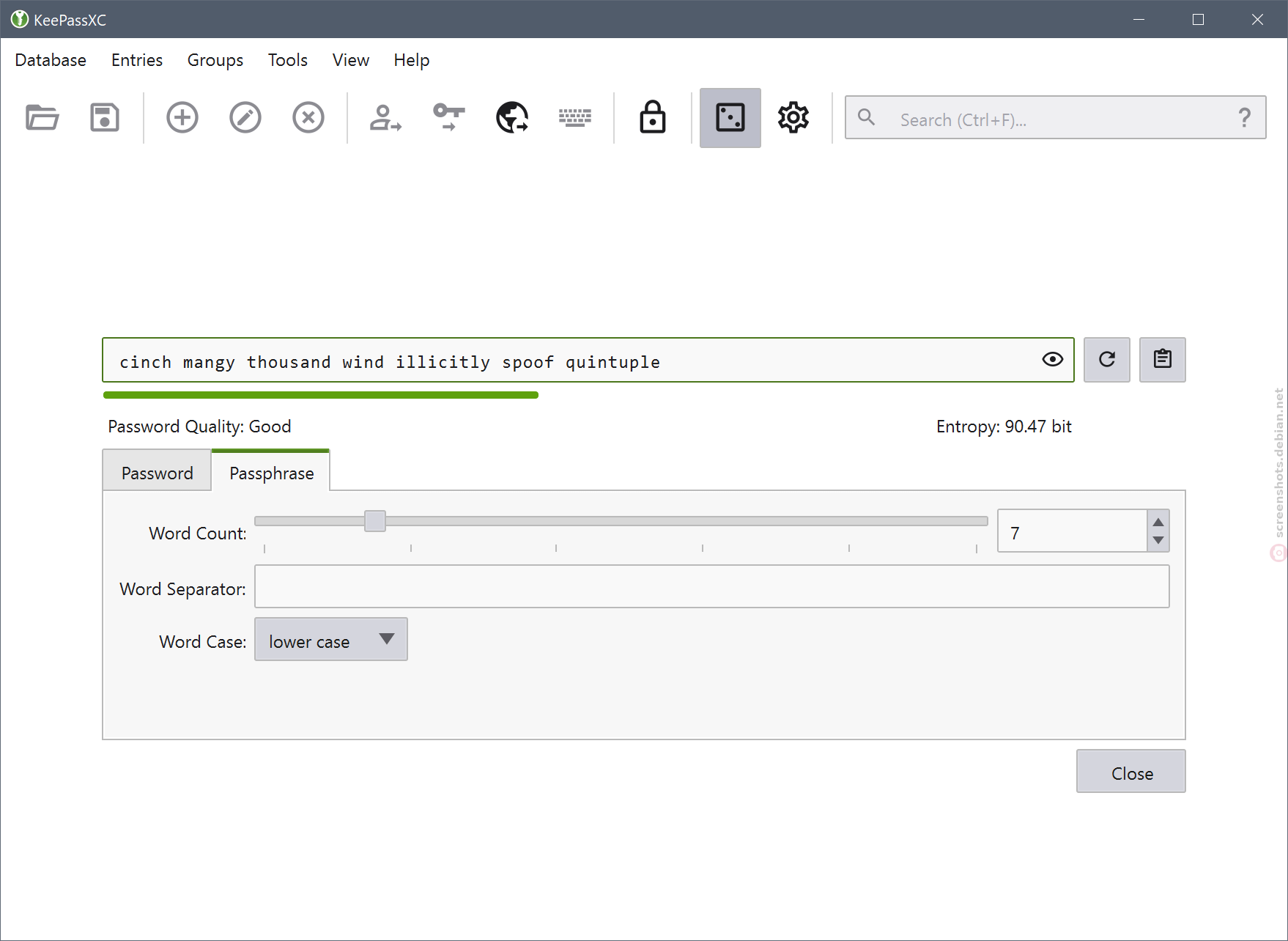Click the Word Count slider handle
The width and height of the screenshot is (1288, 941).
375,521
